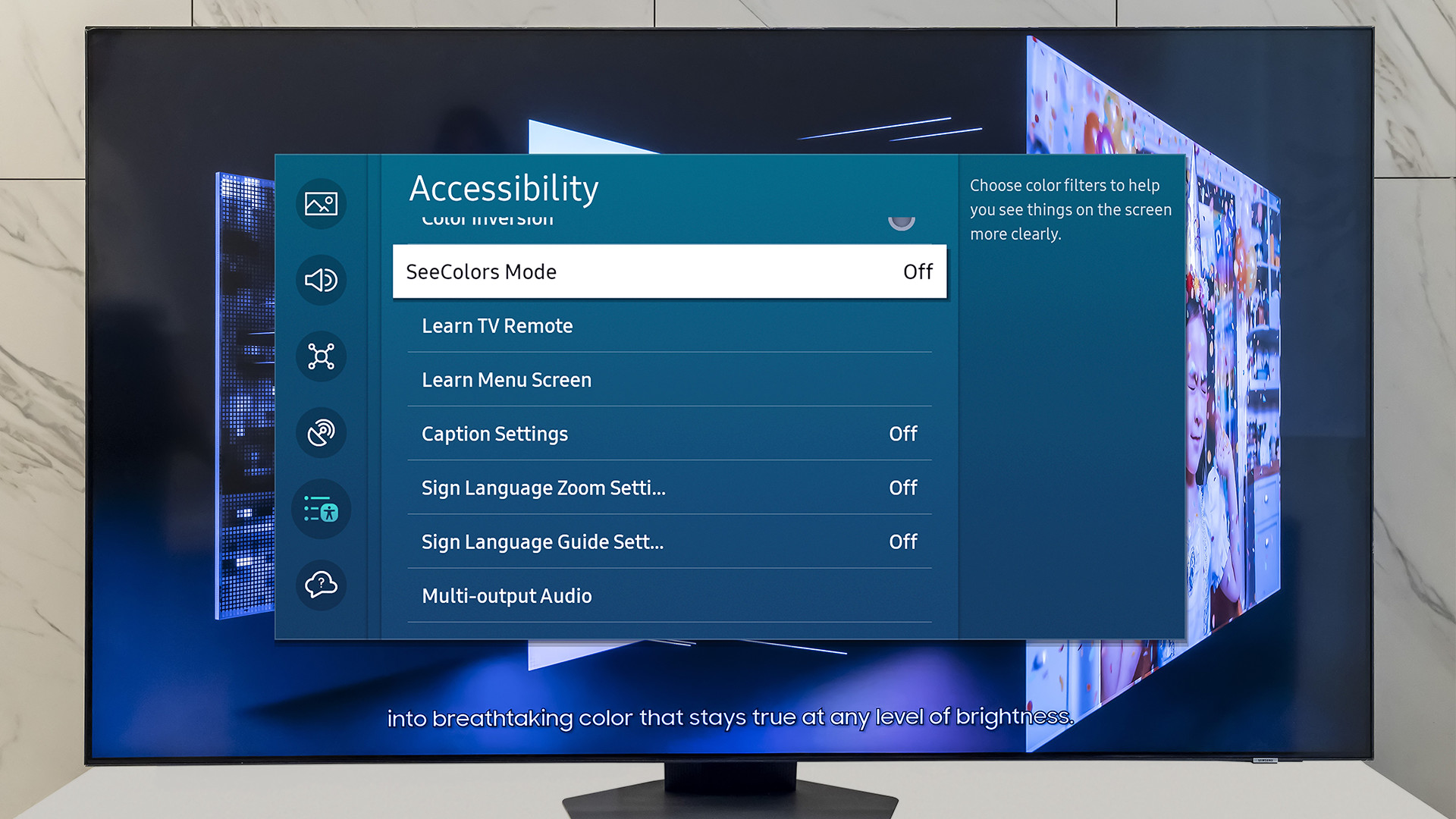Open Multi-output Audio
The image size is (1456, 819).
click(507, 596)
